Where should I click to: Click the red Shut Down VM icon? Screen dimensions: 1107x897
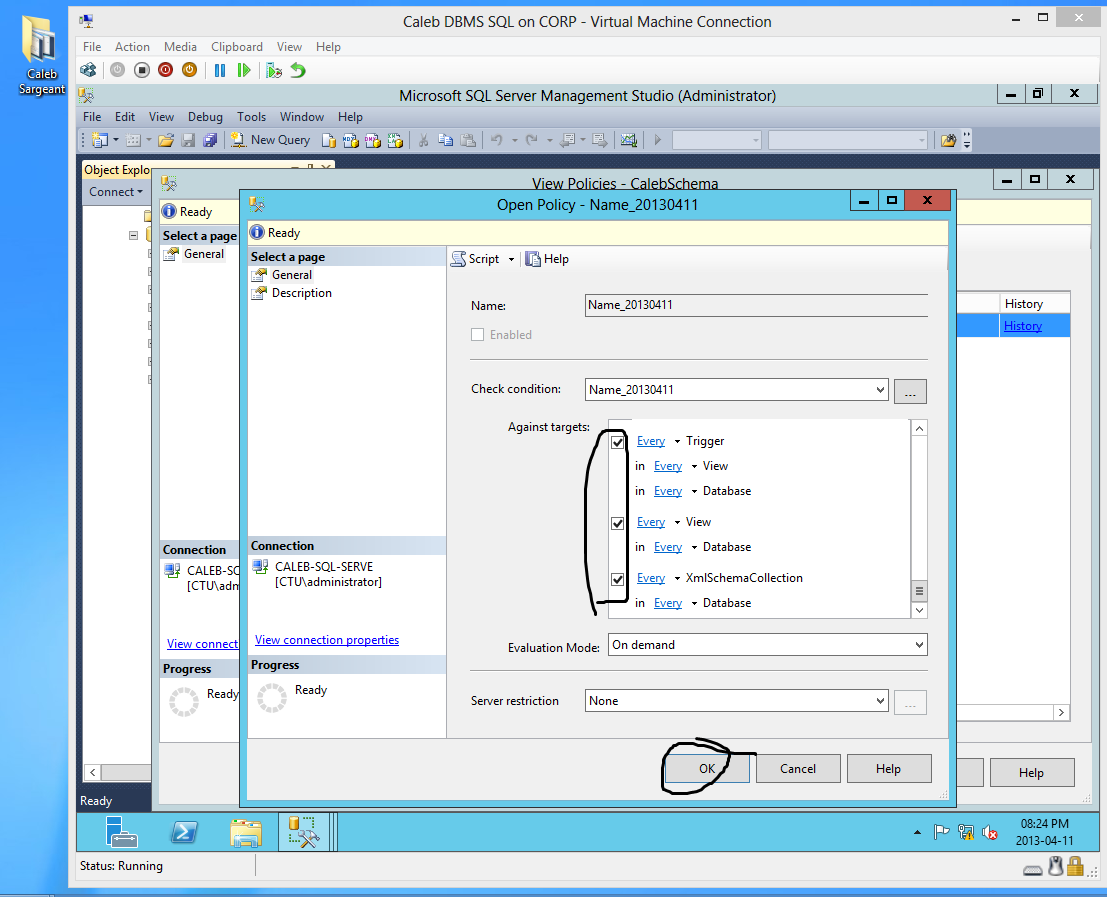[165, 70]
